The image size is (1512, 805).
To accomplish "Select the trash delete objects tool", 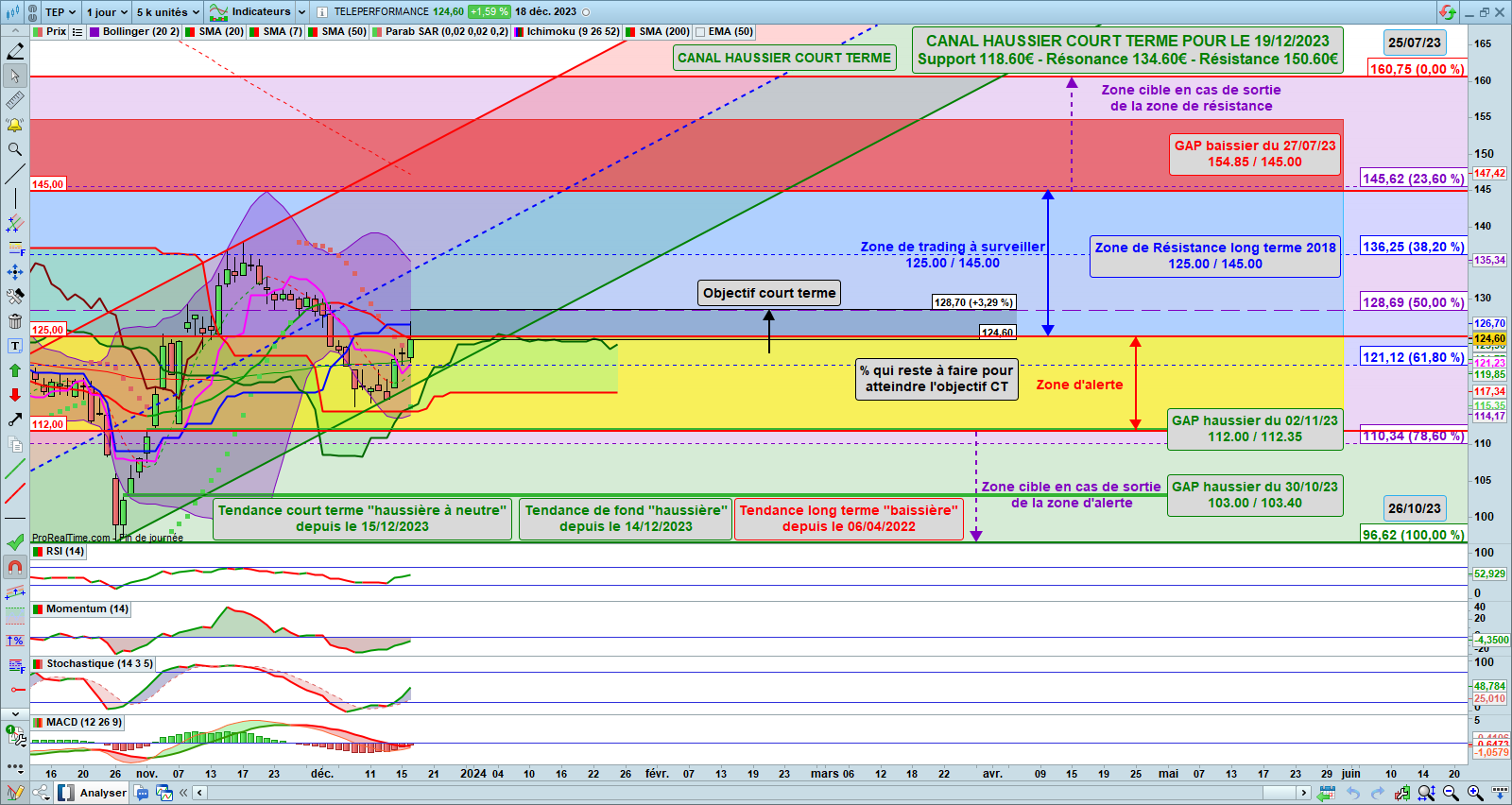I will [15, 321].
